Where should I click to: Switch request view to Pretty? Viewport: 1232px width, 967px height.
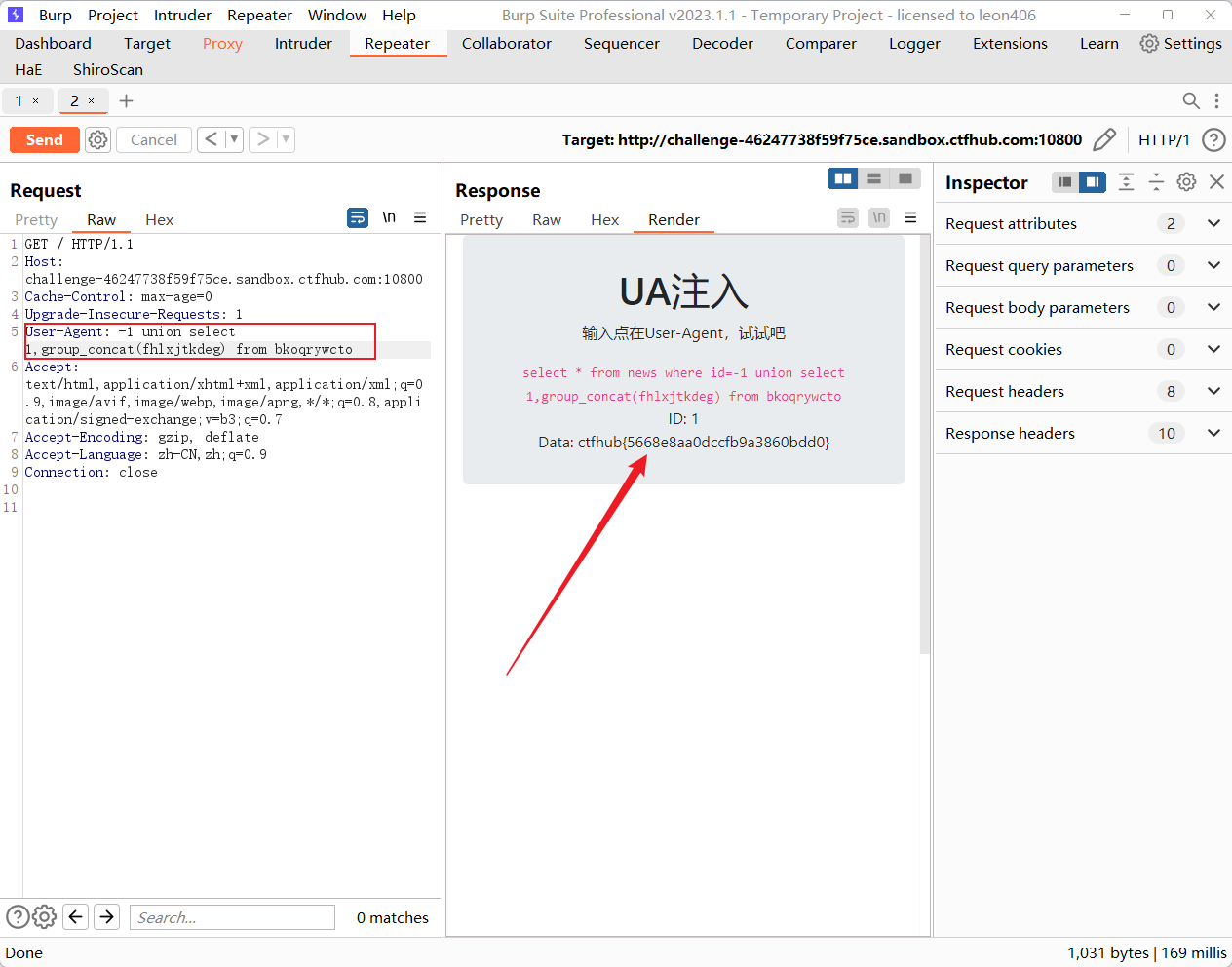[x=36, y=219]
